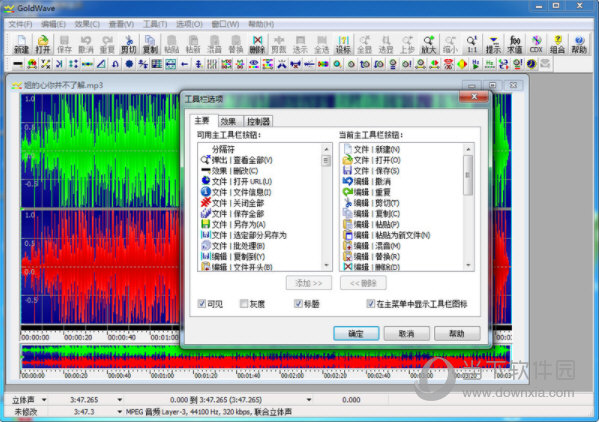Select 文件 | 另存为(A) list item

tap(233, 224)
